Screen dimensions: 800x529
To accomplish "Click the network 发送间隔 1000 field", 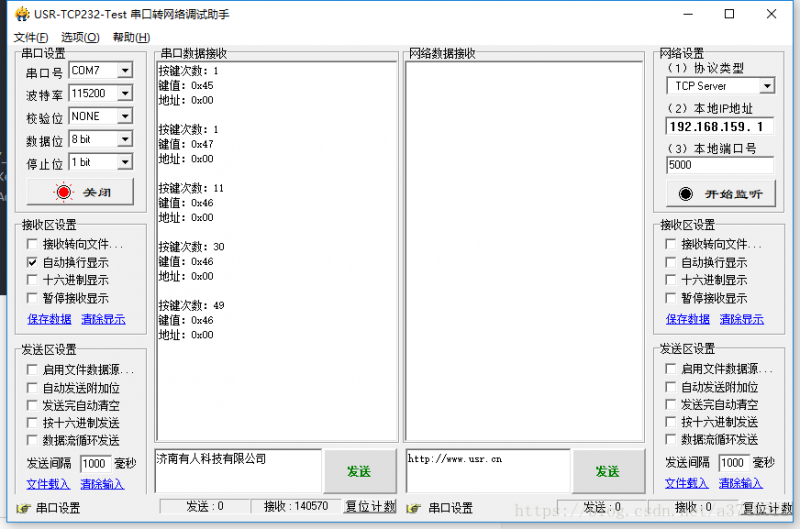I will pyautogui.click(x=734, y=463).
